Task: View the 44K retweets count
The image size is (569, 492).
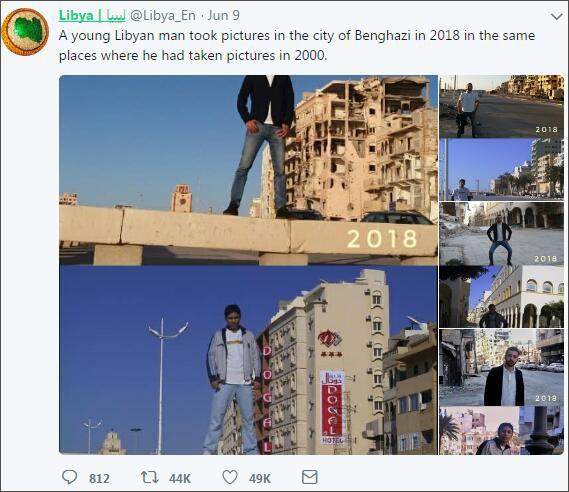Action: point(180,478)
